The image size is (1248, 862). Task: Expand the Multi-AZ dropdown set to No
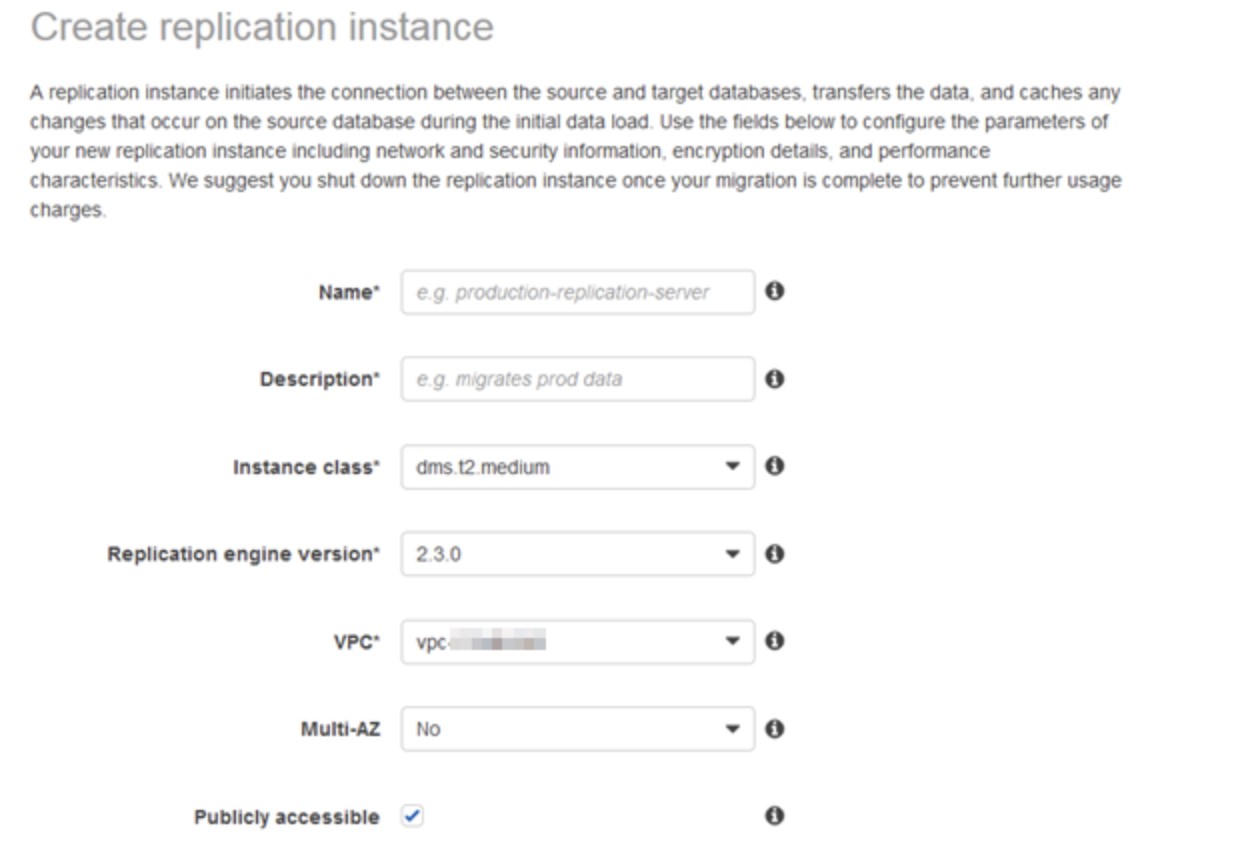(x=577, y=729)
